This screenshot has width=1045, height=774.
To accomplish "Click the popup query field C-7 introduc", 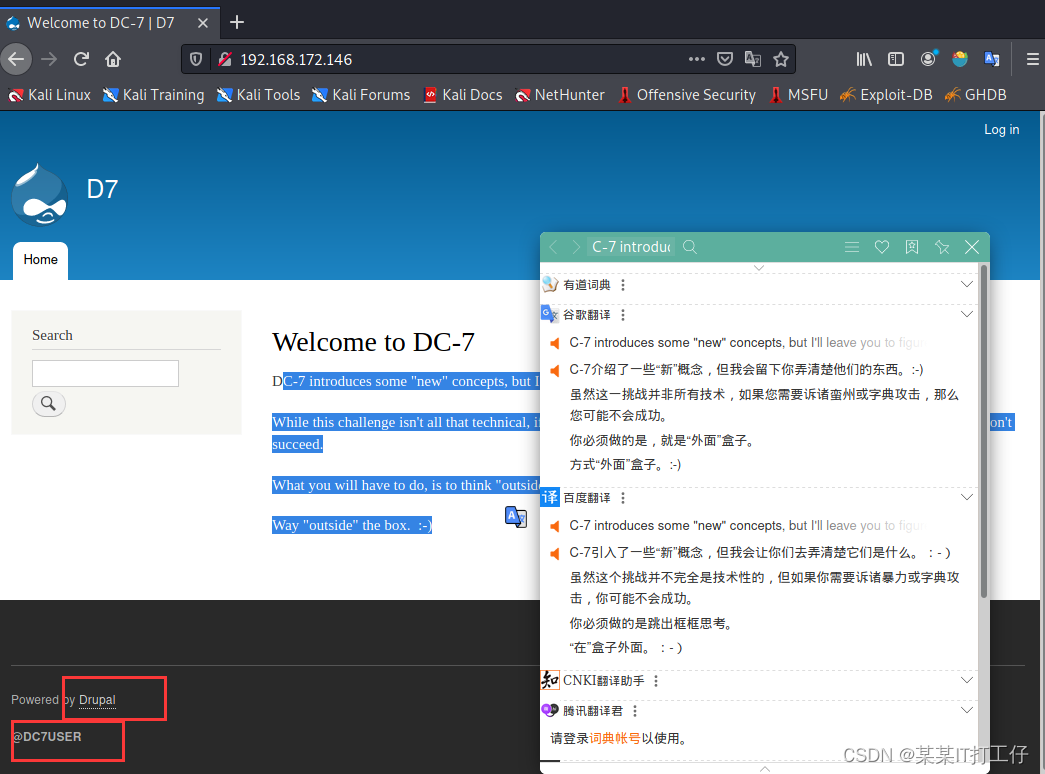I will (632, 247).
